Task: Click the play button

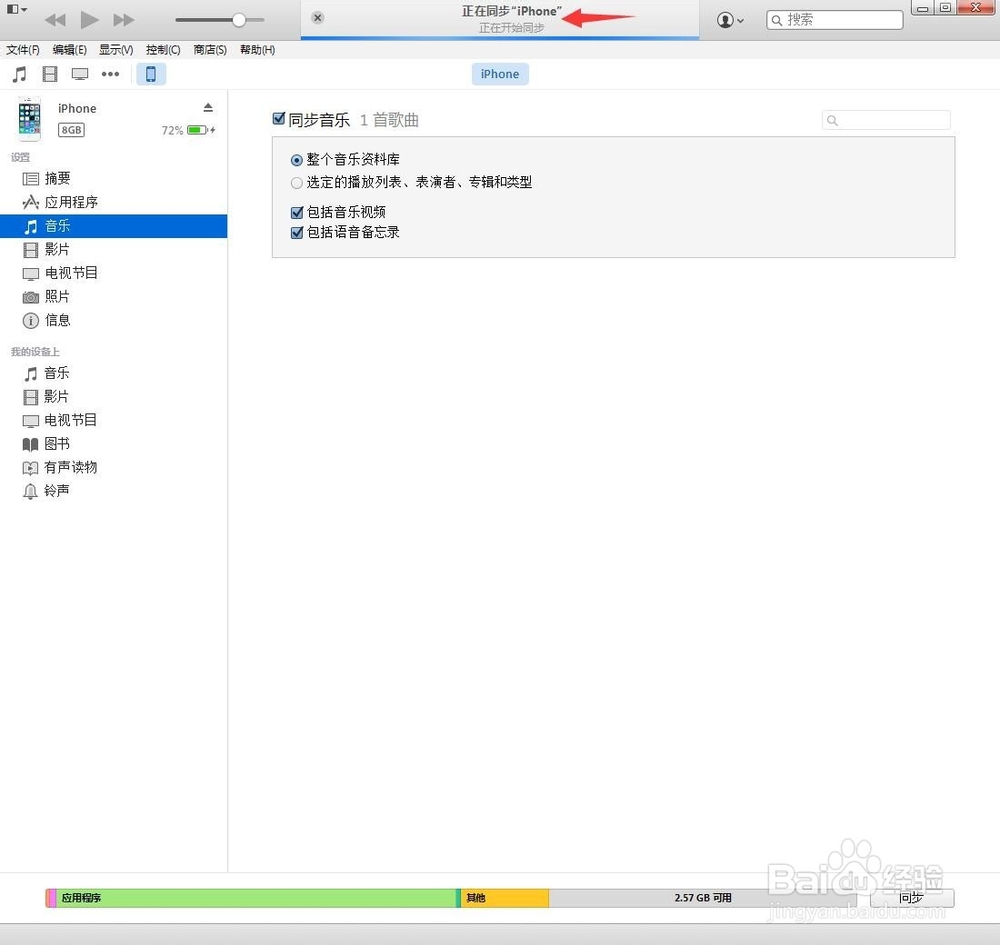Action: (x=89, y=20)
